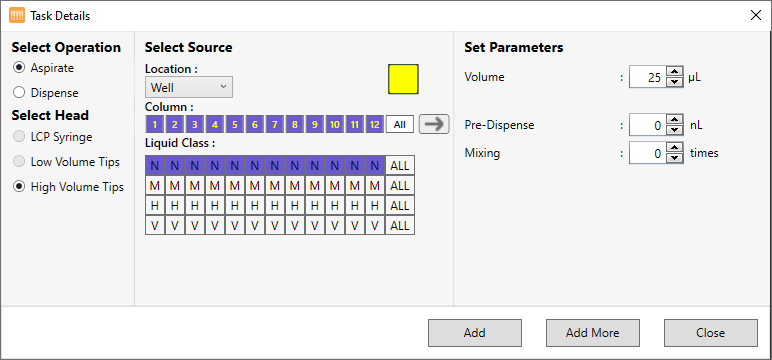Viewport: 772px width, 360px height.
Task: Increase Volume with the up arrow
Action: (x=675, y=72)
